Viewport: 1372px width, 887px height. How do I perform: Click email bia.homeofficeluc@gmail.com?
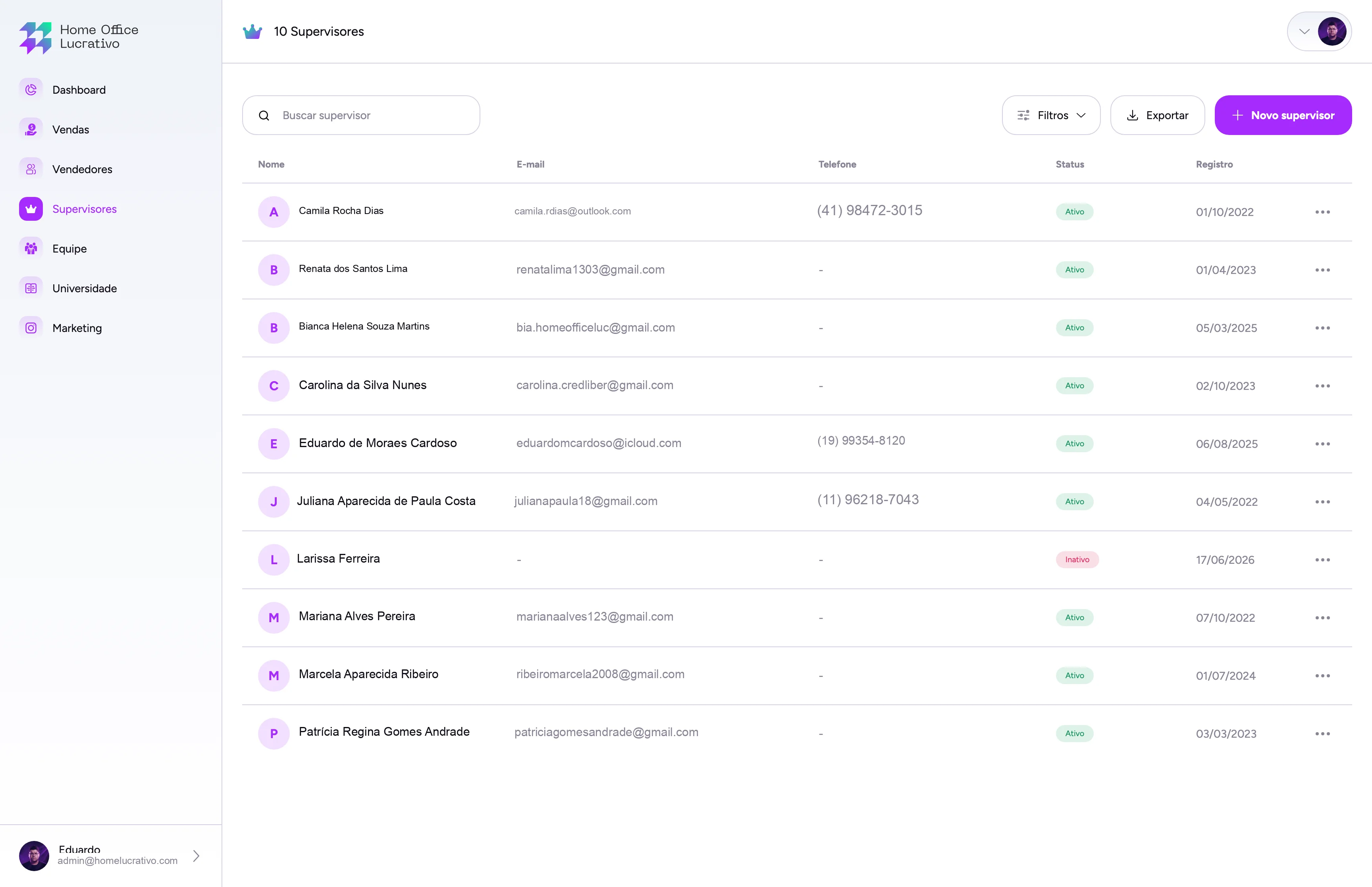coord(595,328)
